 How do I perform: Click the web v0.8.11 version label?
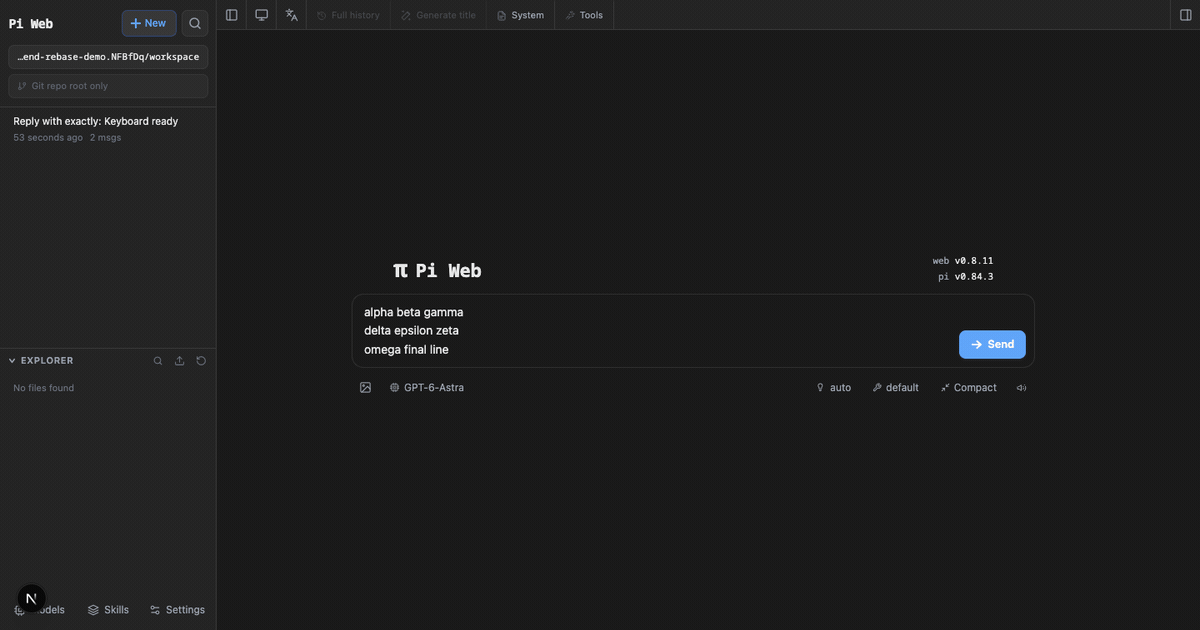(963, 261)
